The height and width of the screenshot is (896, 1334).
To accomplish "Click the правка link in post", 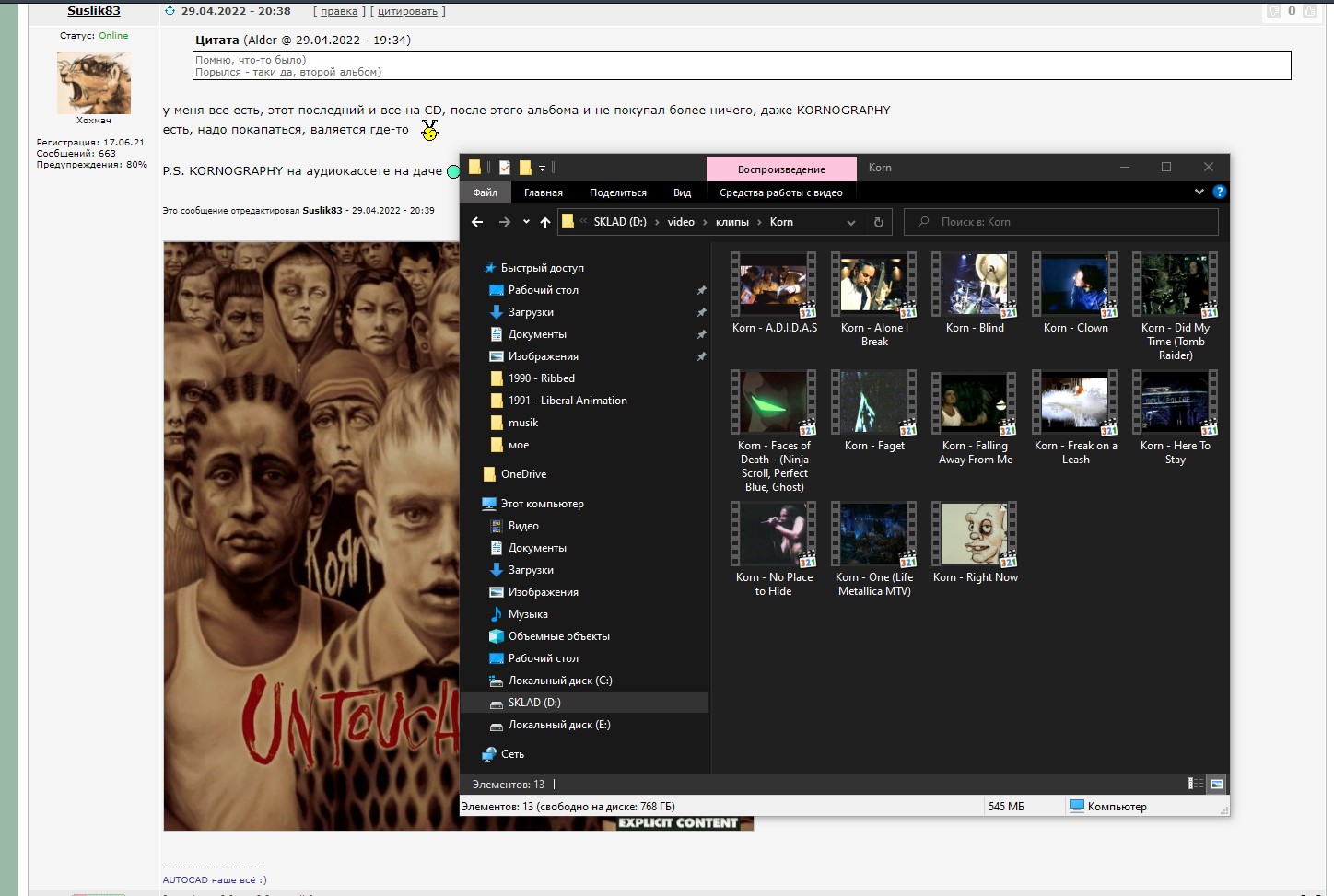I will [x=339, y=11].
